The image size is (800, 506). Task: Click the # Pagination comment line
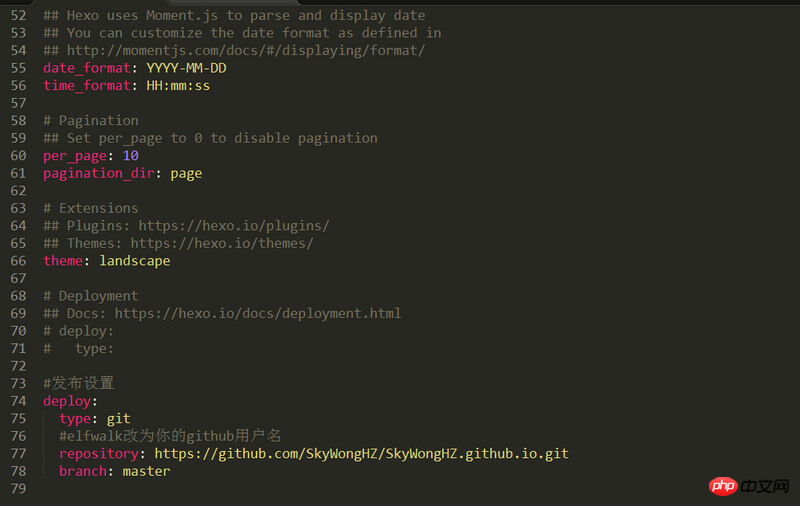pos(91,121)
